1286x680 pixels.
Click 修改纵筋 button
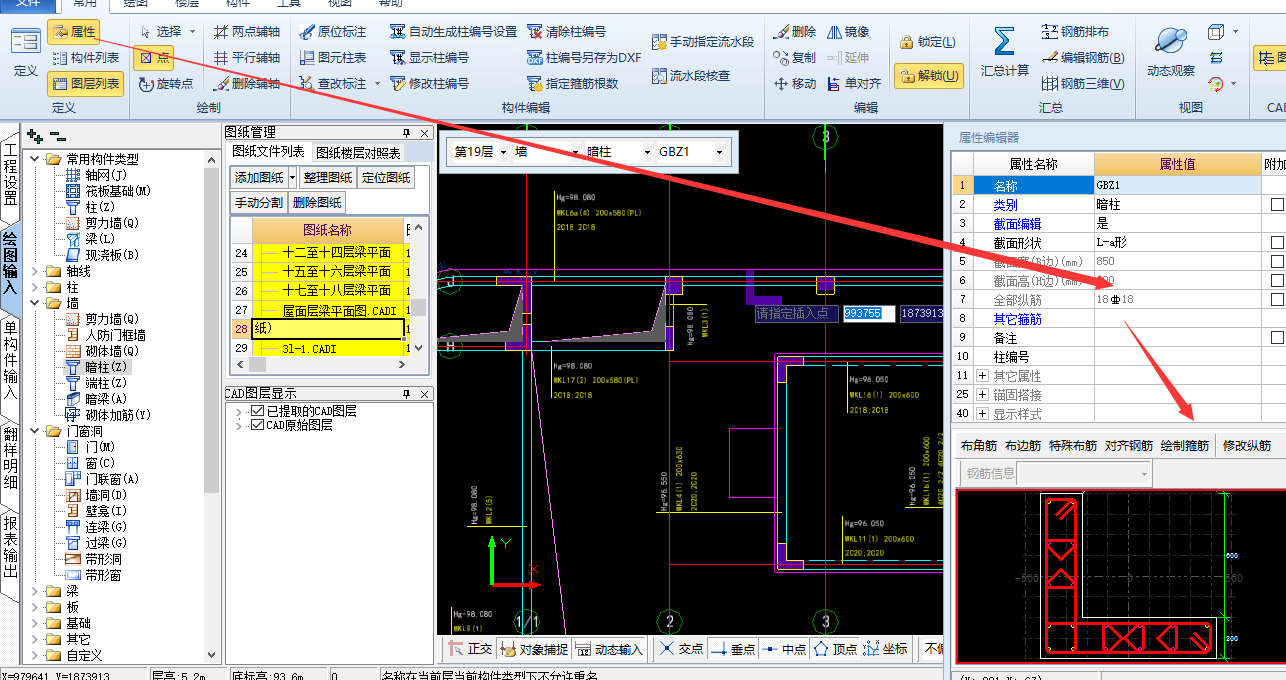[1247, 446]
